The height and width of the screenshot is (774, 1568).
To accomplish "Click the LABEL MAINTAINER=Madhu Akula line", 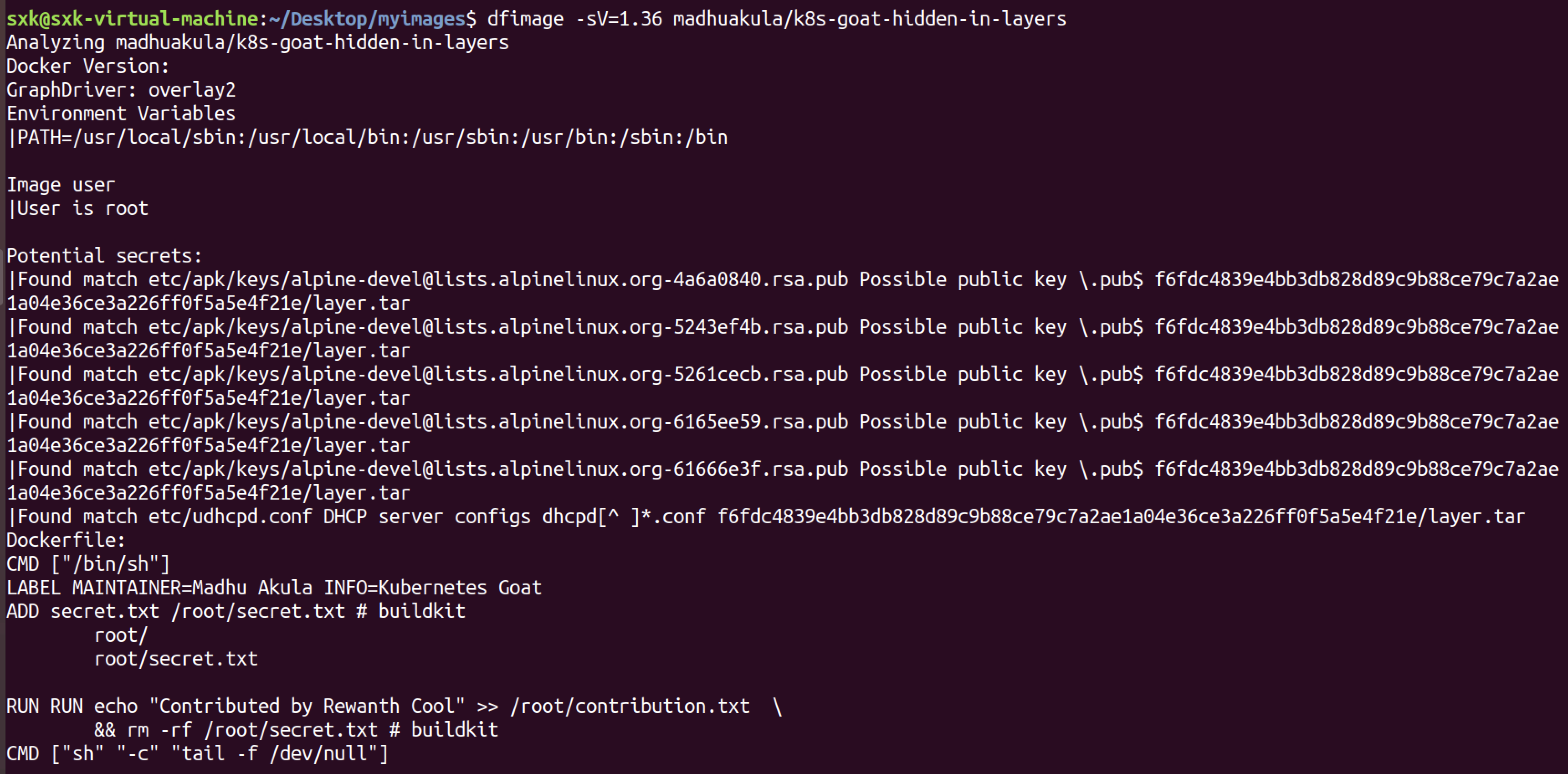I will [x=274, y=588].
